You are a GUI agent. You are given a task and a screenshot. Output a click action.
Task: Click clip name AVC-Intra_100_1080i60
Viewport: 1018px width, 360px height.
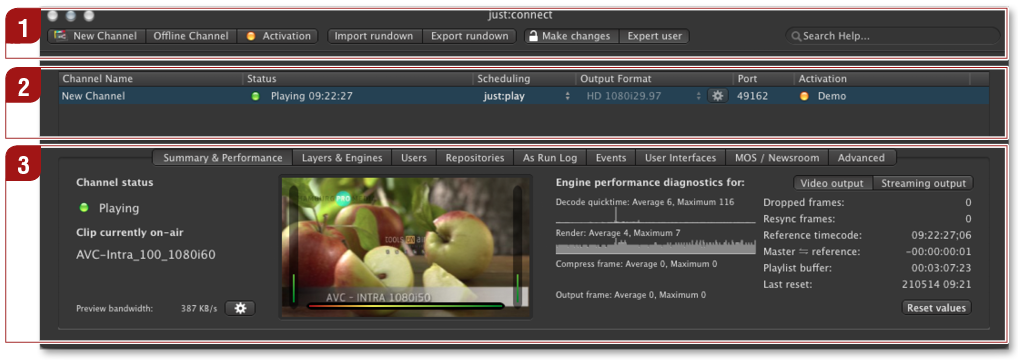coord(145,255)
